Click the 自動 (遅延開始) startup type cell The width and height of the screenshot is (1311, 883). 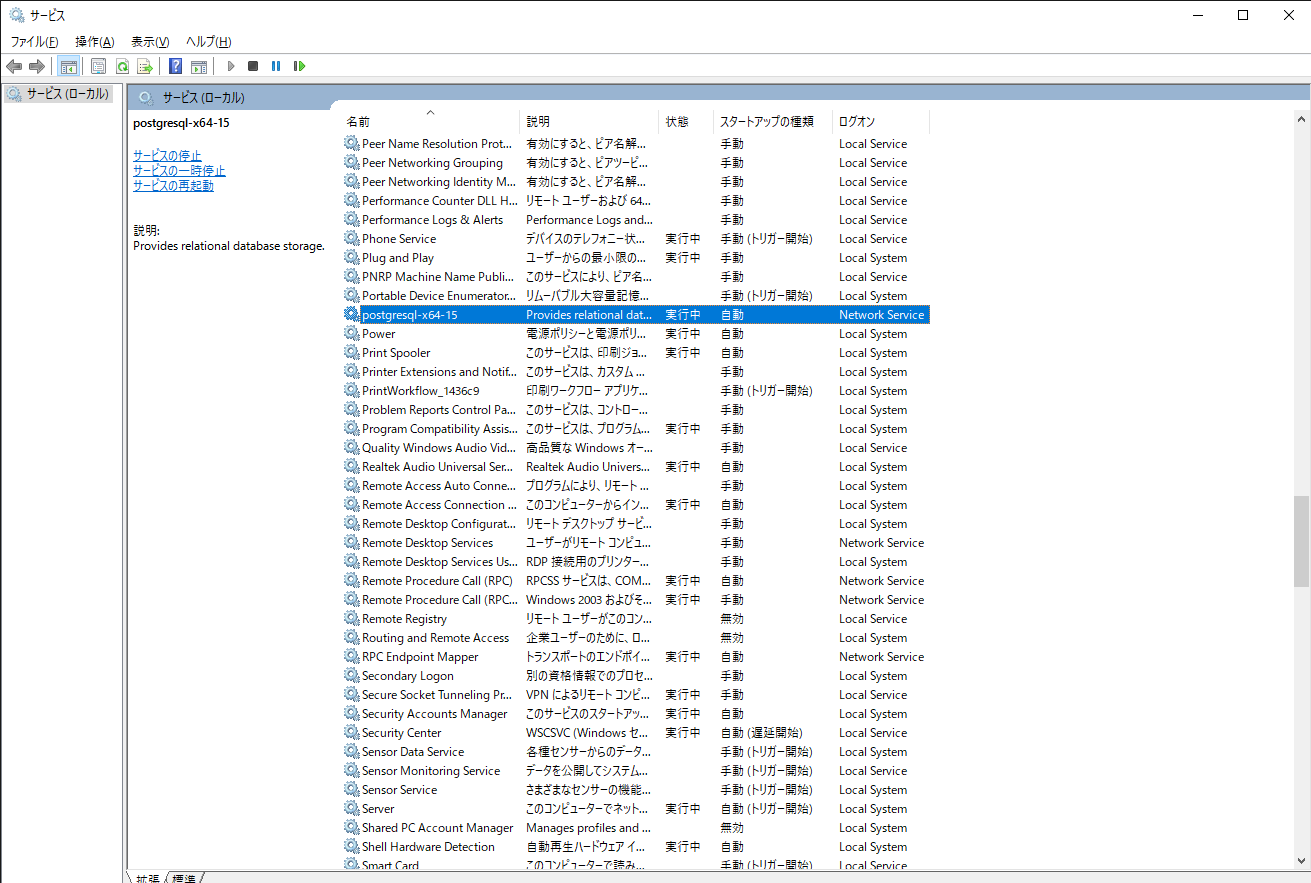[x=762, y=732]
